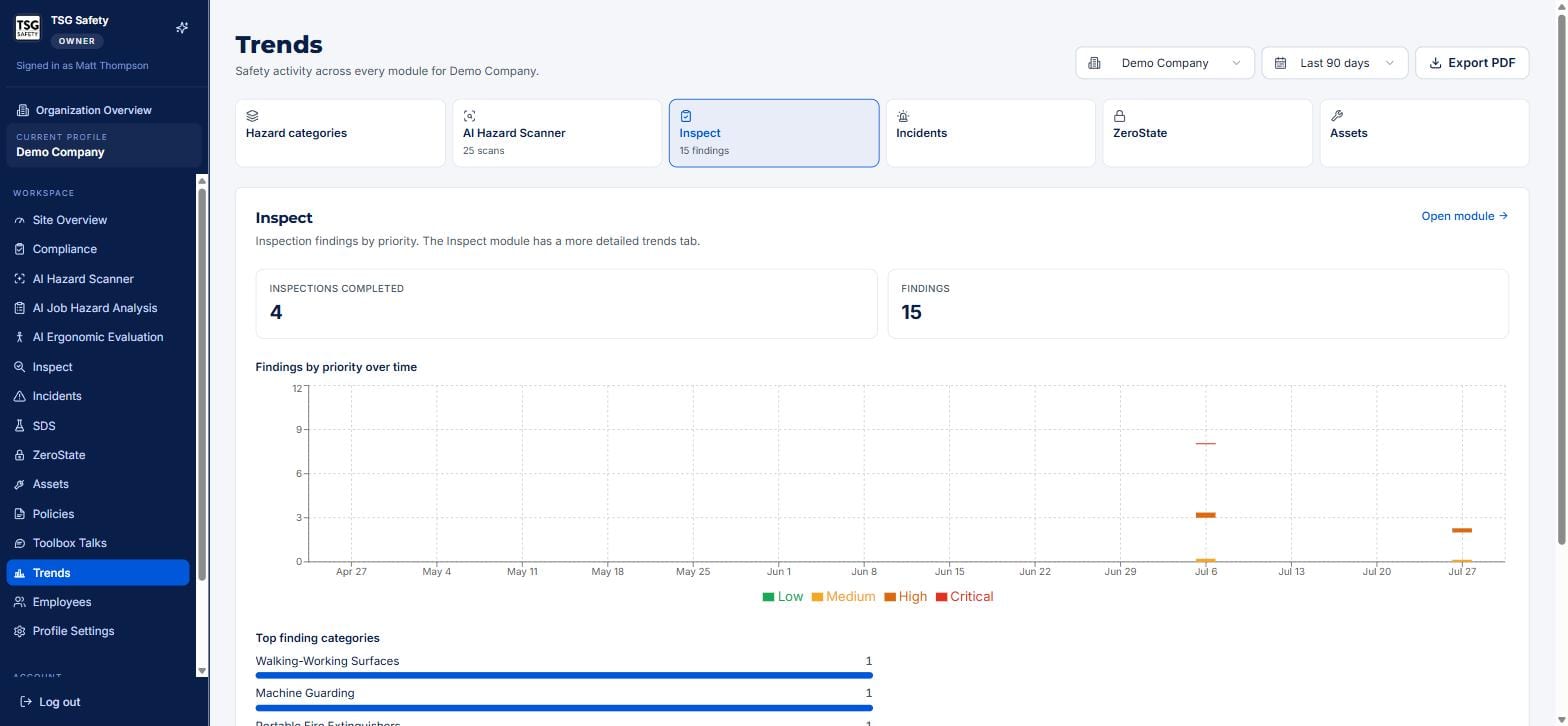Click the clipboard icon on the Inspect card

686,116
